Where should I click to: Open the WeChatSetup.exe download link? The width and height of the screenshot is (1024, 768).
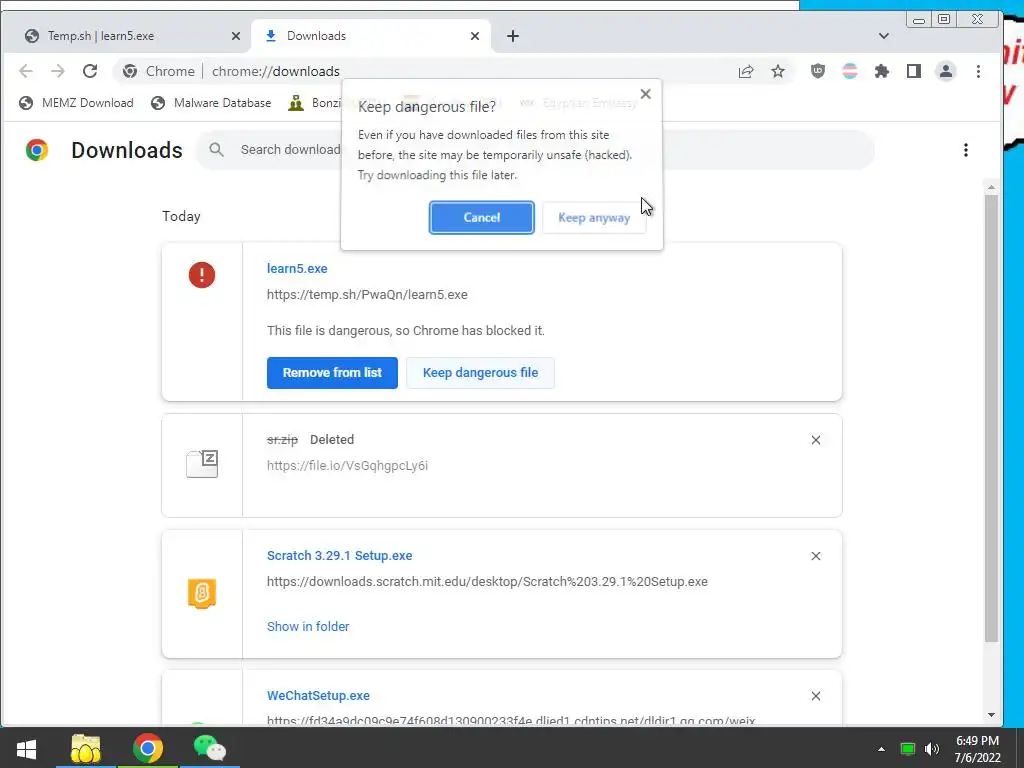(318, 696)
